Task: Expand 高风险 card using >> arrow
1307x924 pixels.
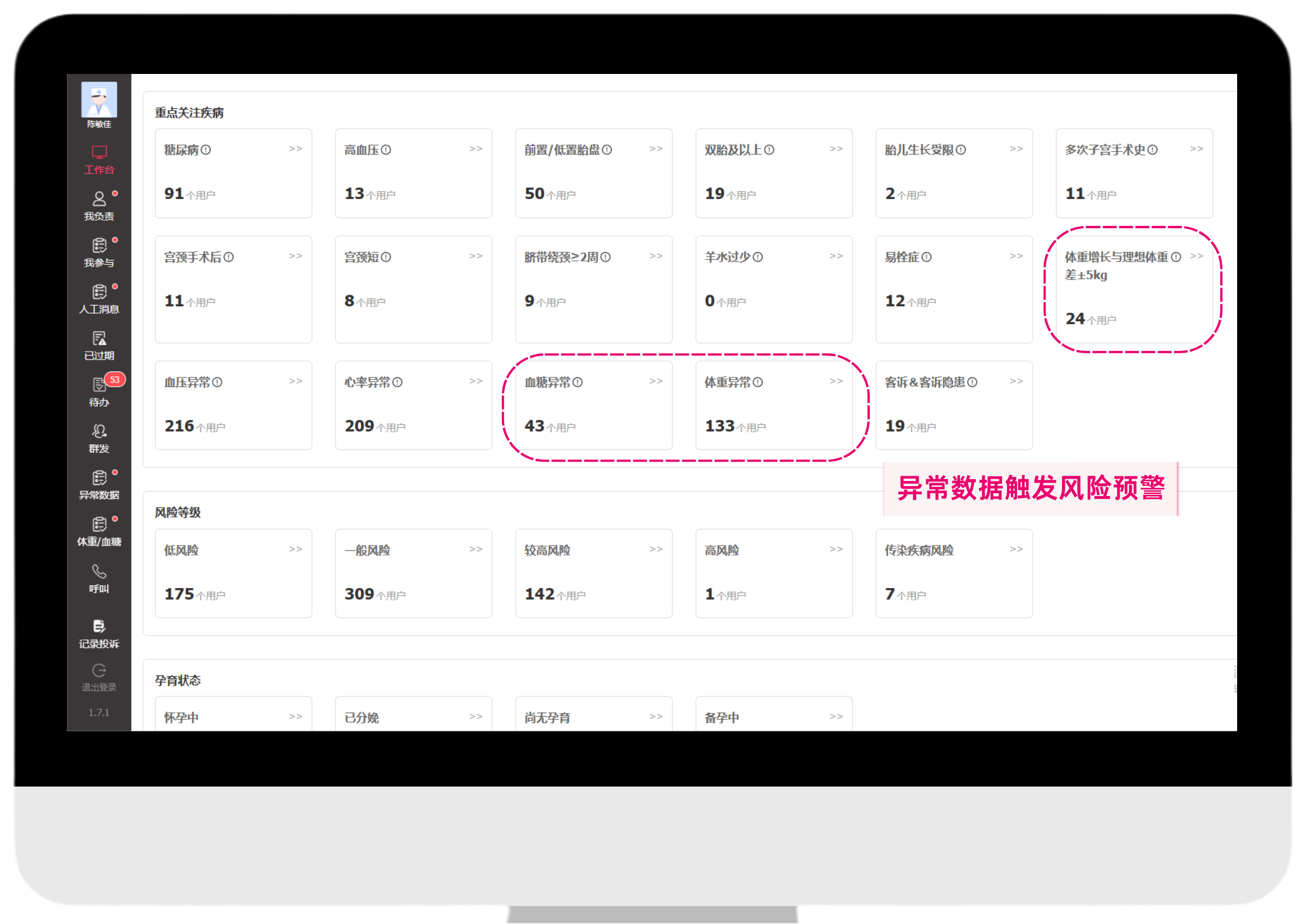Action: click(x=836, y=549)
